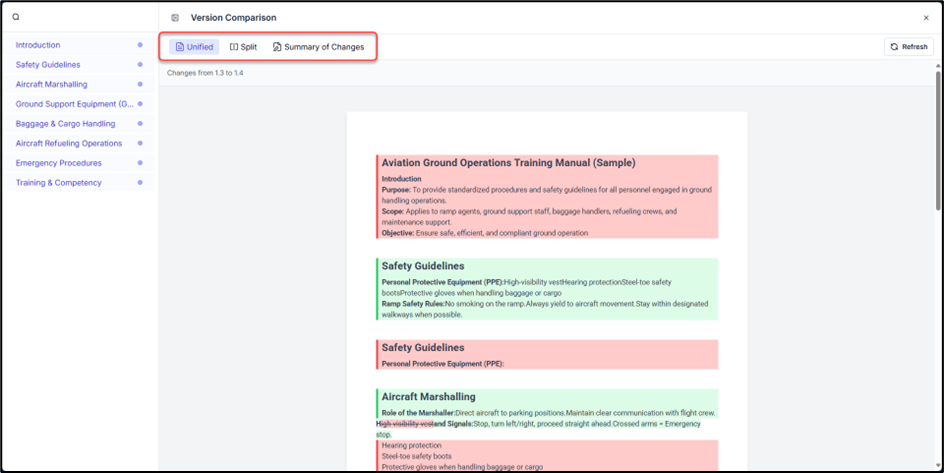Viewport: 944px width, 473px height.
Task: Close the Version Comparison panel
Action: [925, 17]
